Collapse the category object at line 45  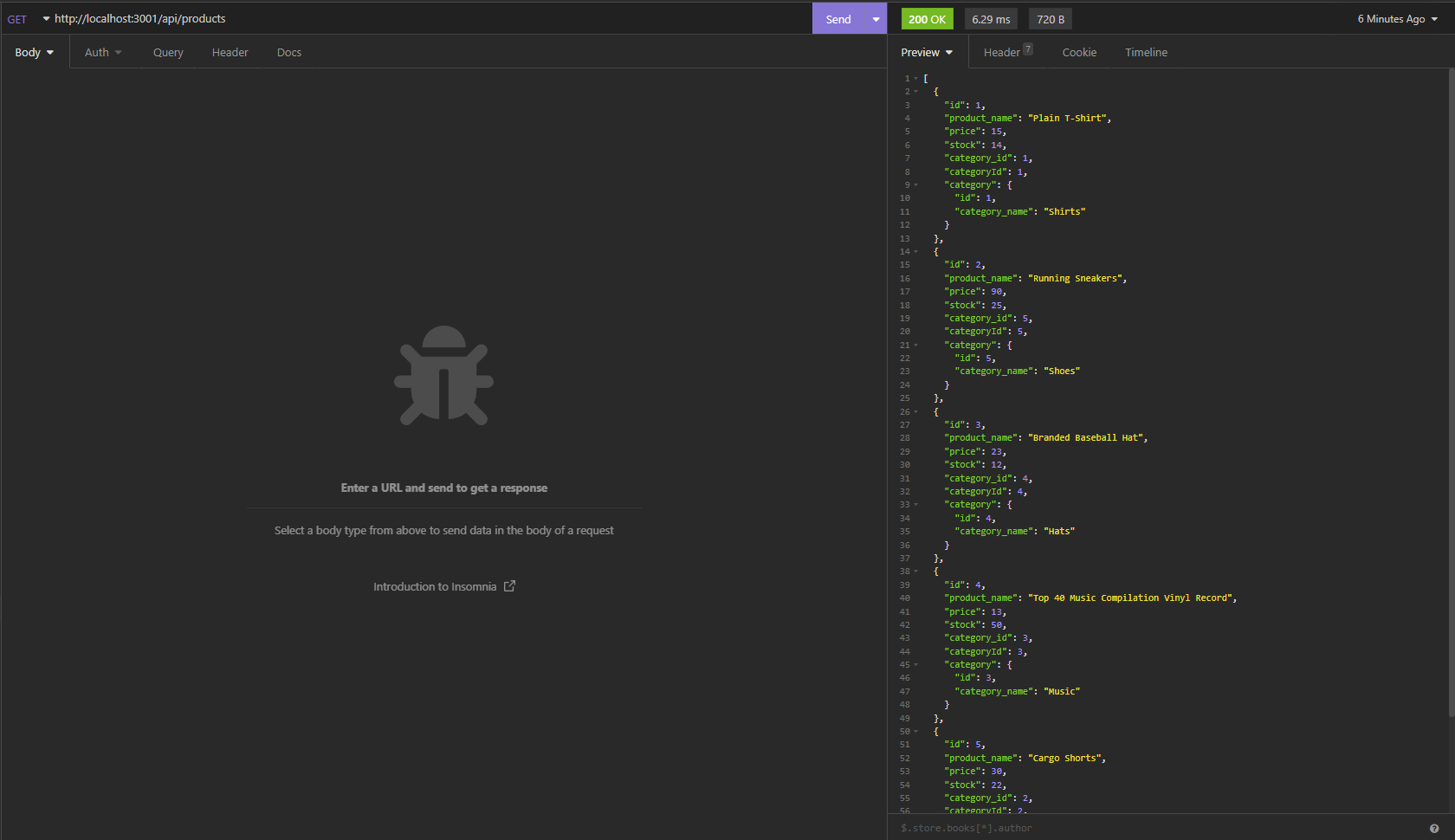pos(916,665)
